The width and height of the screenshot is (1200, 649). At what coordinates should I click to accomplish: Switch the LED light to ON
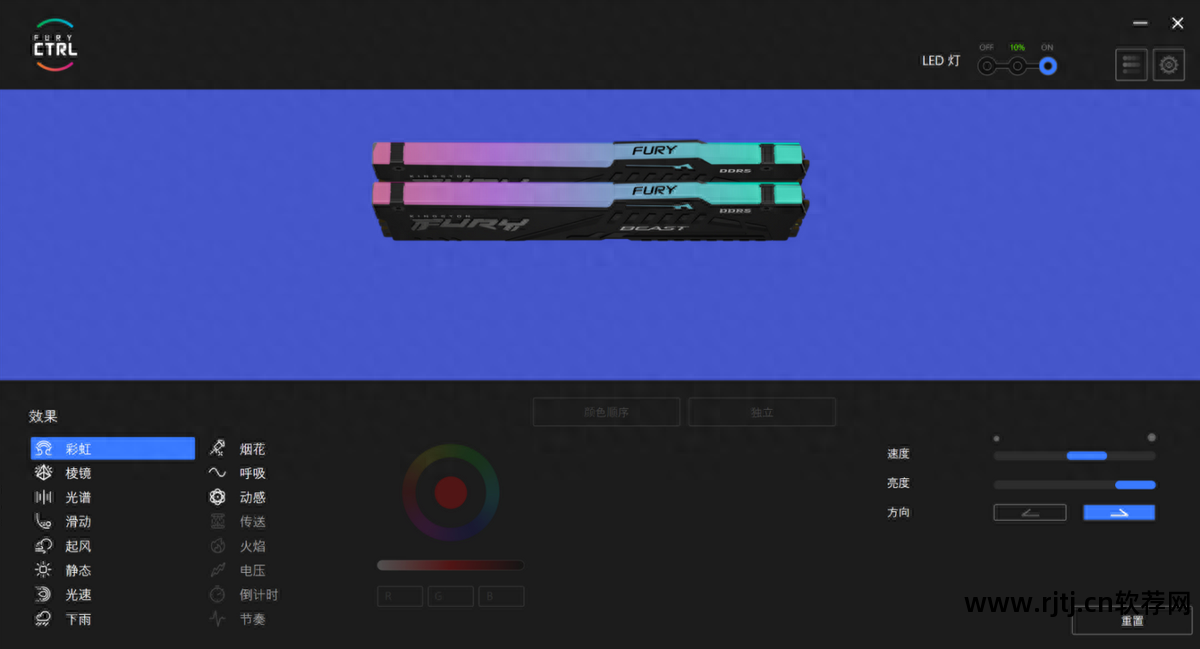(1048, 67)
